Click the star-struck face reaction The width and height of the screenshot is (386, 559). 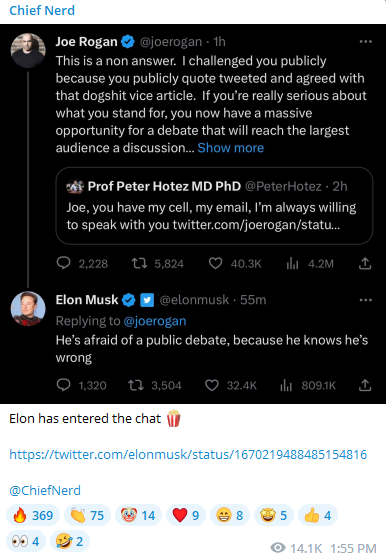[274, 515]
